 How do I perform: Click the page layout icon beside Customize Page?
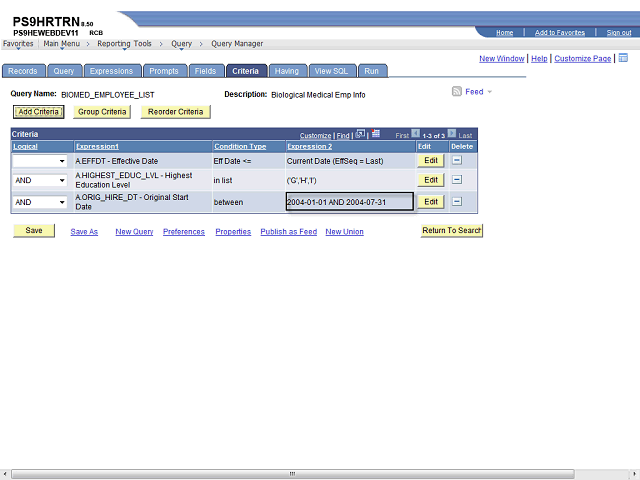pos(623,58)
